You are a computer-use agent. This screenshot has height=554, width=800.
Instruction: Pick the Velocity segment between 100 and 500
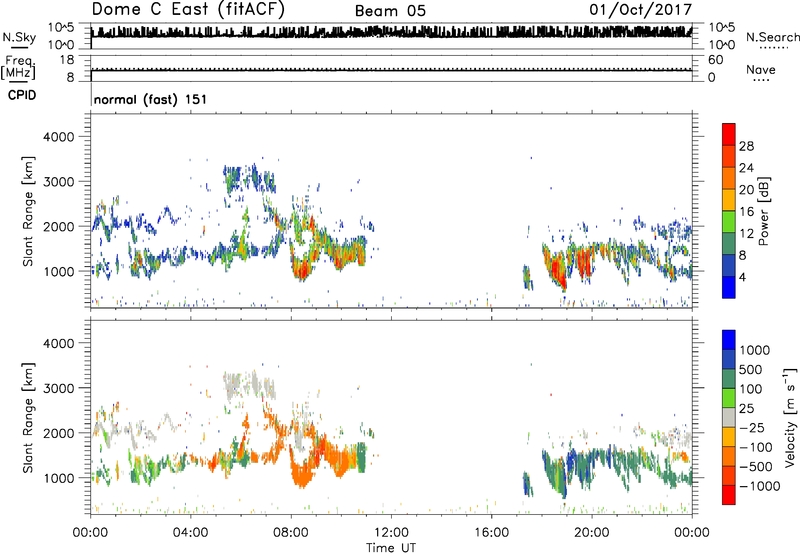(x=729, y=379)
